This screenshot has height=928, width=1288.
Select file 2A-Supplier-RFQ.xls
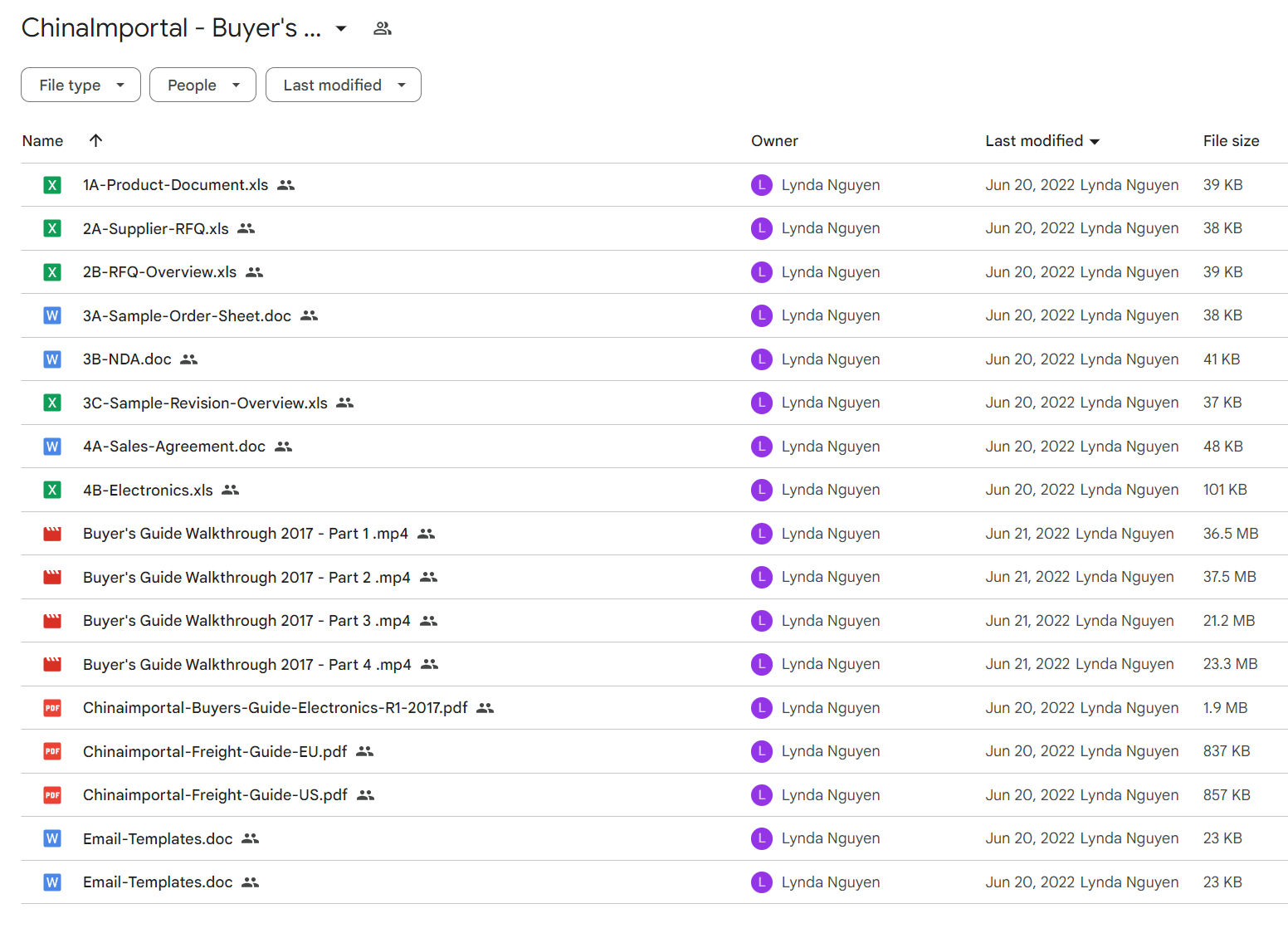(156, 228)
